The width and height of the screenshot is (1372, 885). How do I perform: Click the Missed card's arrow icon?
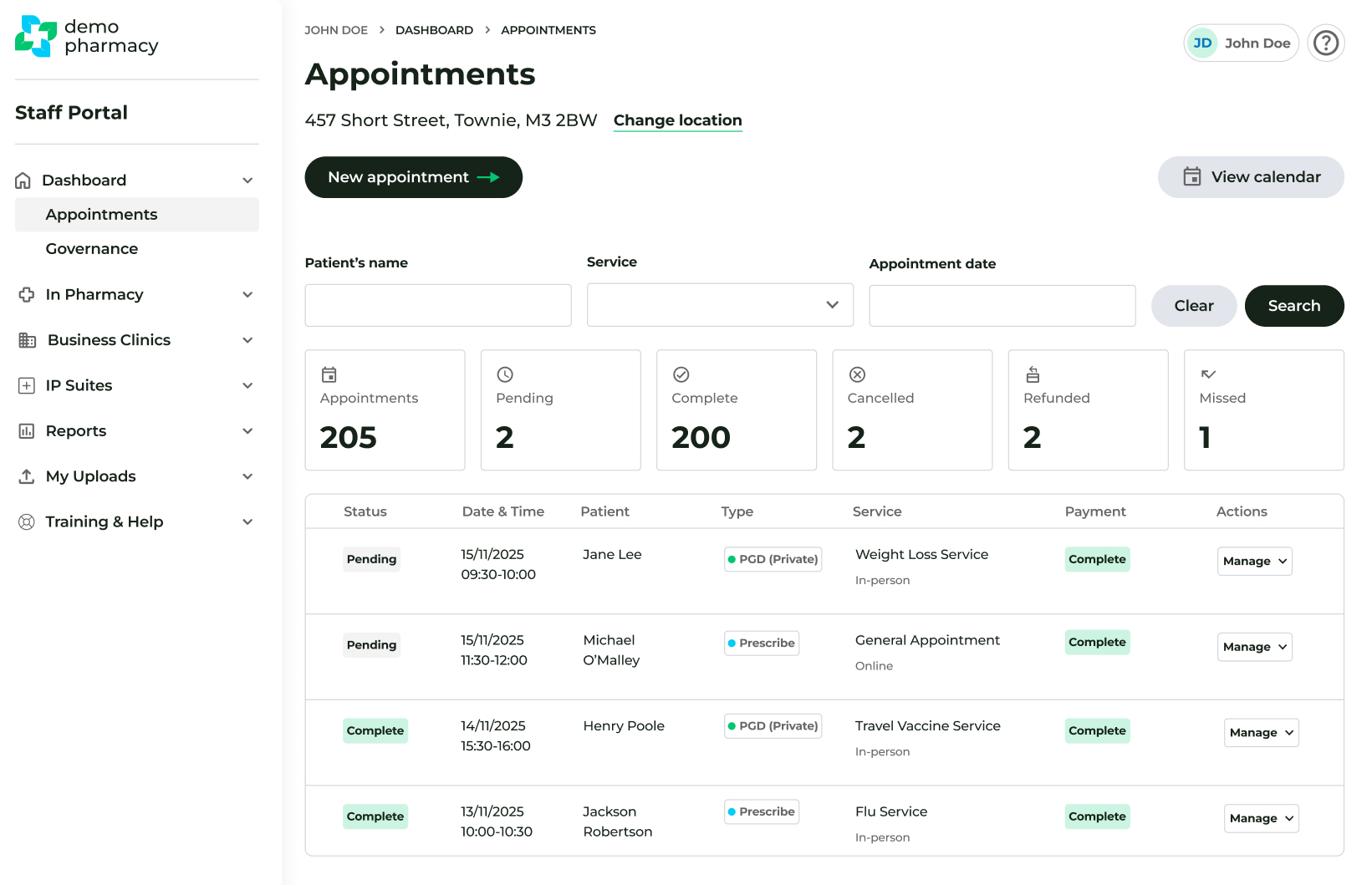coord(1208,374)
